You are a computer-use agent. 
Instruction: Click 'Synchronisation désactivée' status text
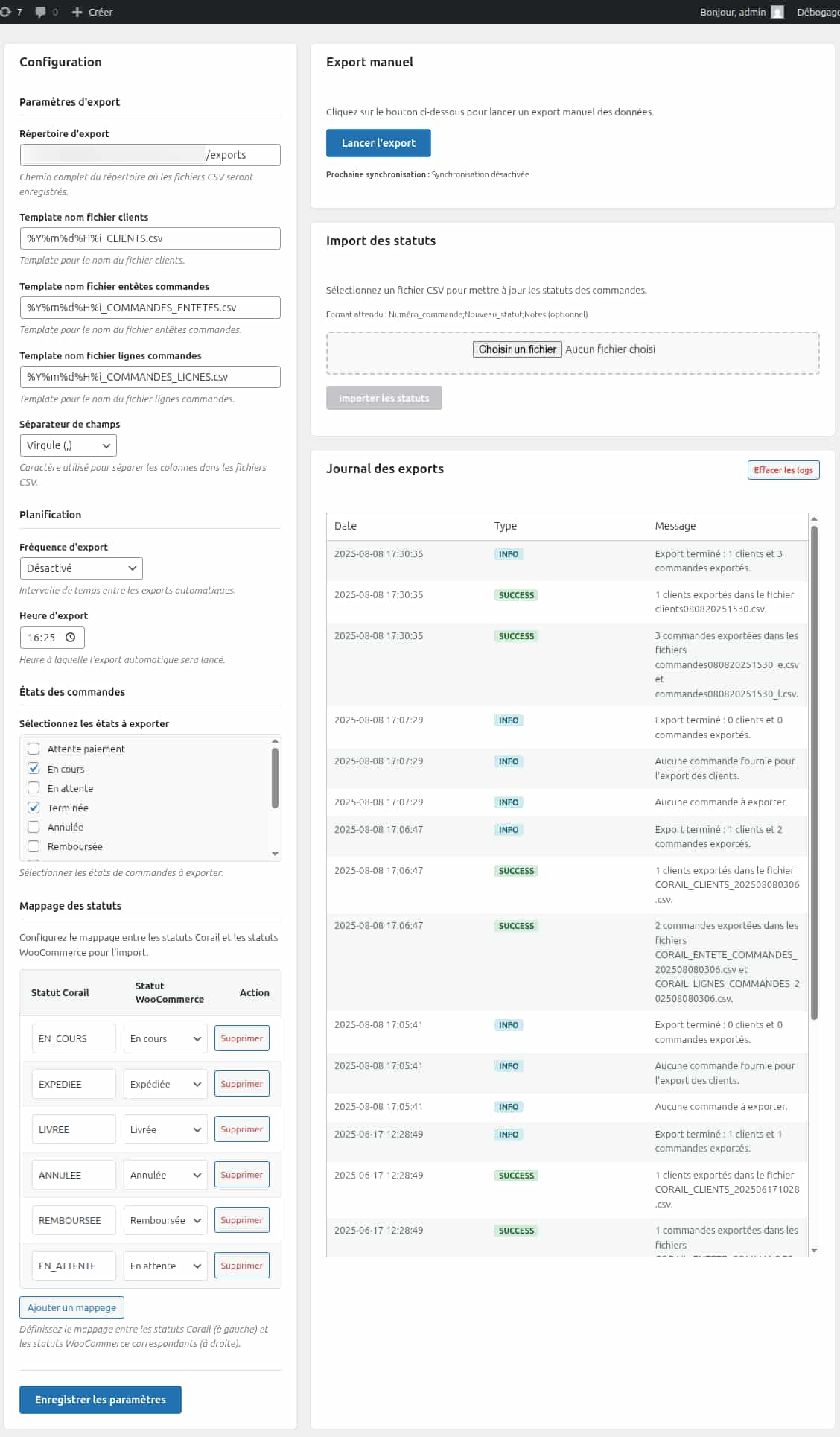480,174
